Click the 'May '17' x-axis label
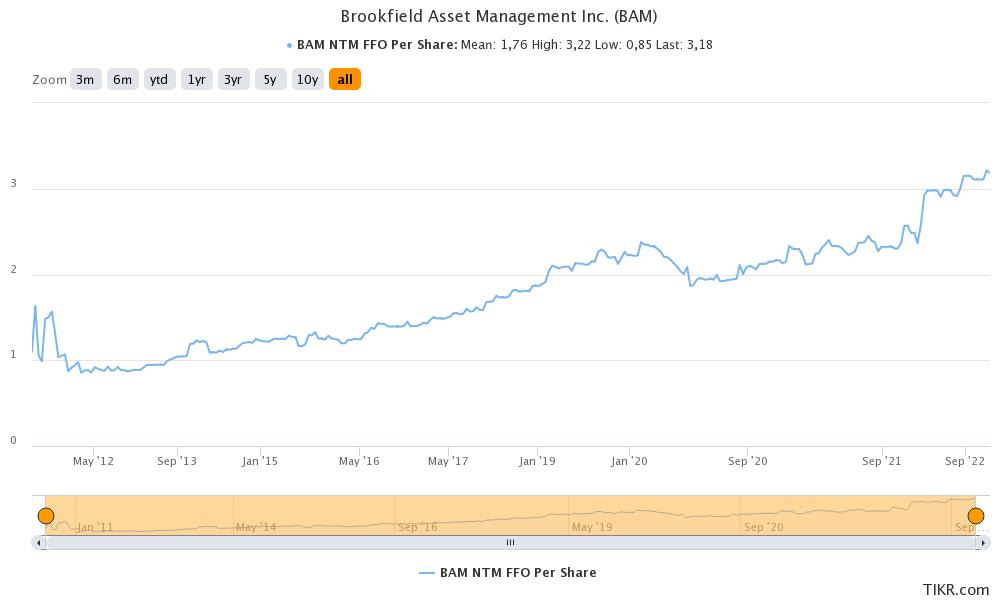Screen dimensions: 1000x600 (x=448, y=461)
